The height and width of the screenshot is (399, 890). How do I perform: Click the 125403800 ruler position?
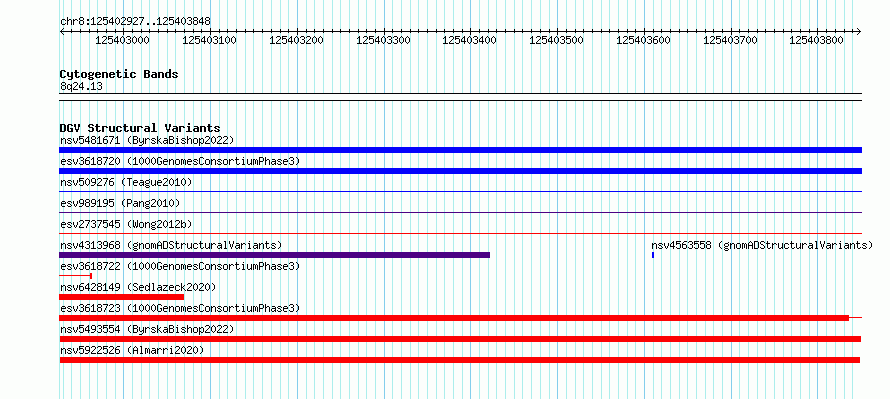point(817,40)
